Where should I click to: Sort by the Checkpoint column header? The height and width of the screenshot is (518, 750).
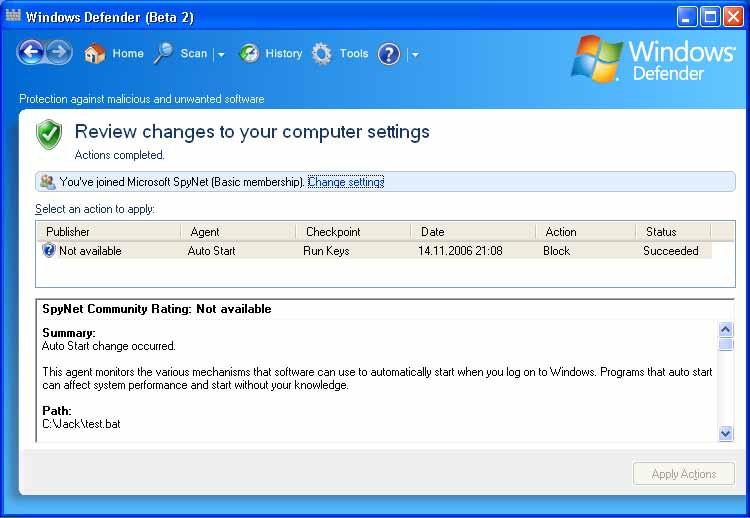point(353,231)
